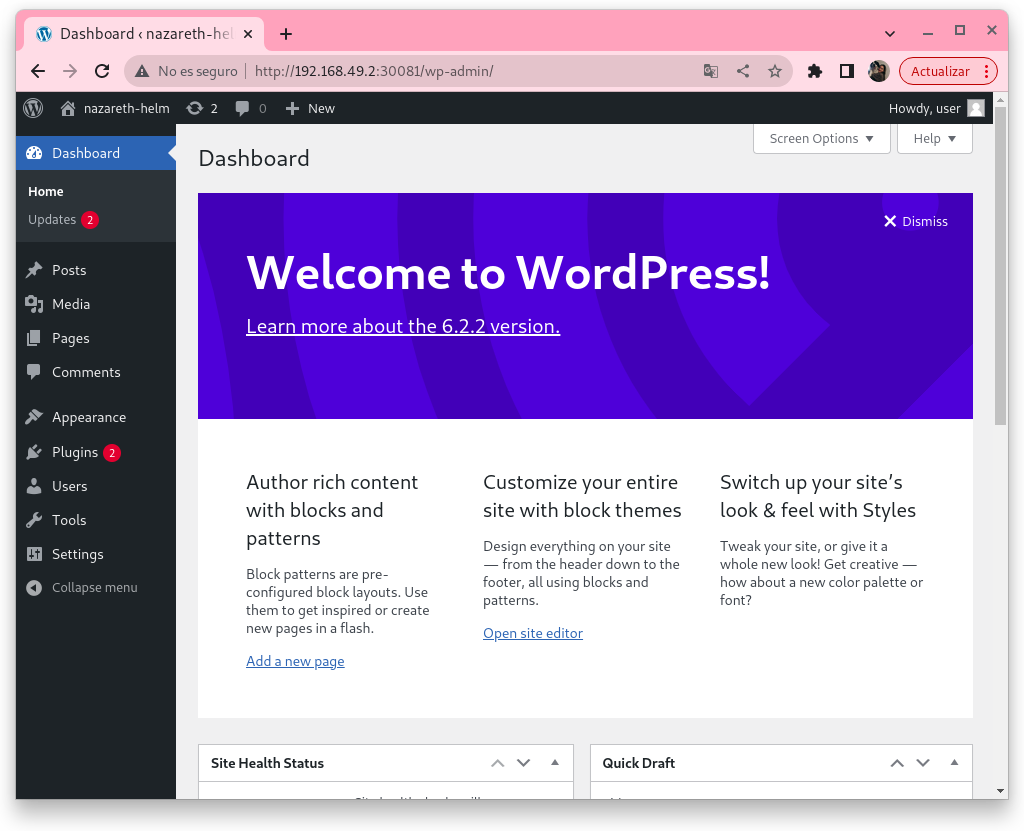
Task: Open the browser extensions puzzle icon
Action: pos(815,71)
